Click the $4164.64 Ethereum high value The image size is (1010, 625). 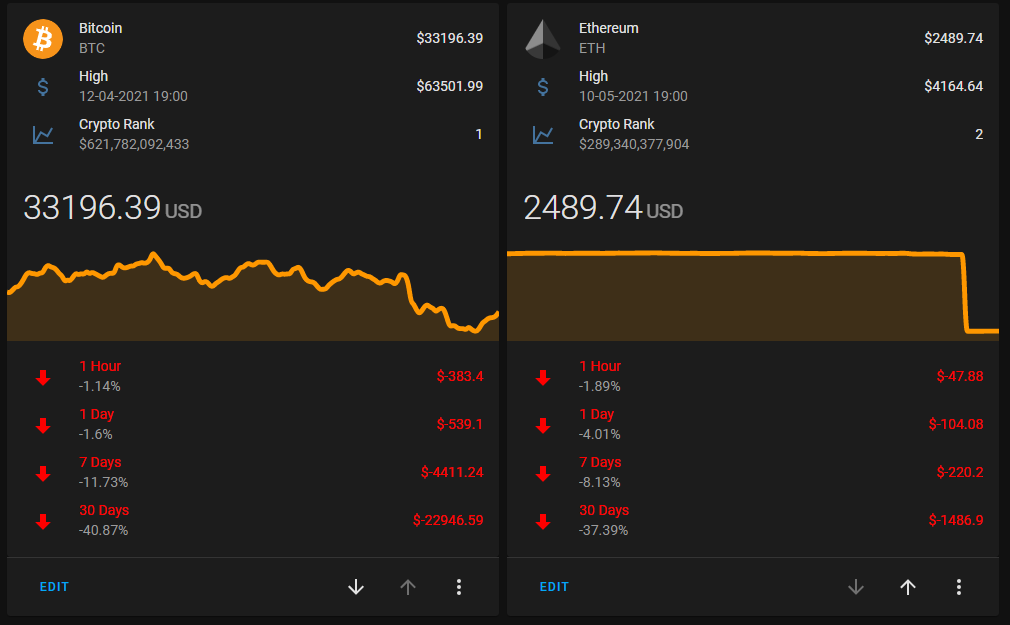point(953,86)
